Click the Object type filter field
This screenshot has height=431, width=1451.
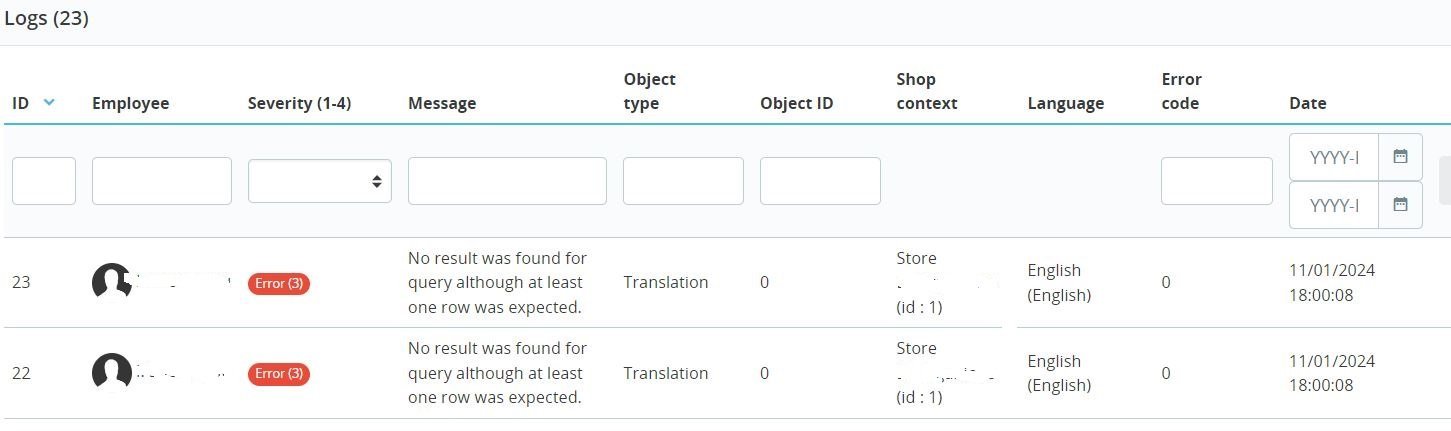tap(683, 181)
